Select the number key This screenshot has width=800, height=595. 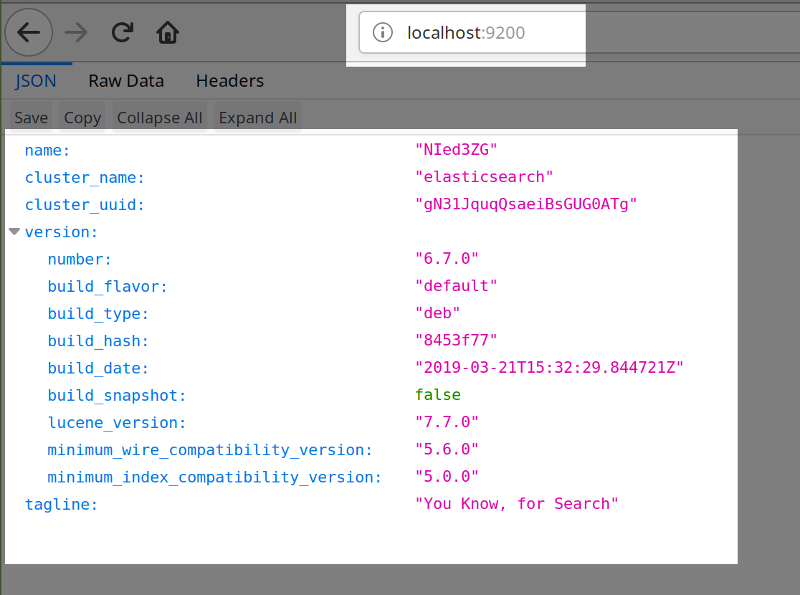80,259
